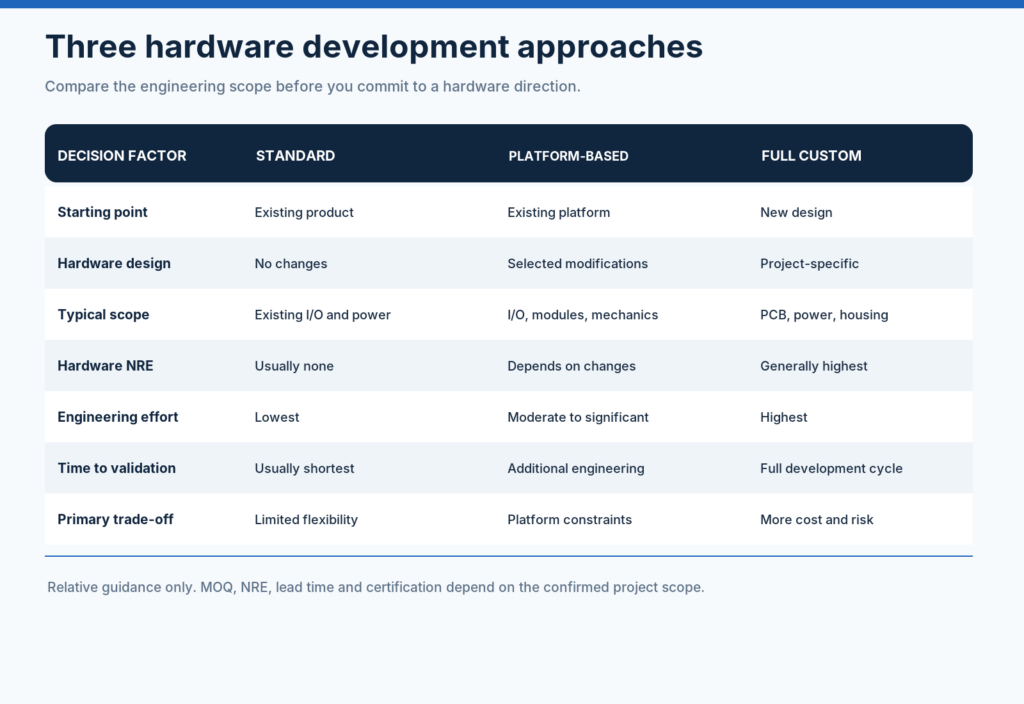Select the 'Lowest' cell
Viewport: 1024px width, 704px height.
[x=277, y=417]
